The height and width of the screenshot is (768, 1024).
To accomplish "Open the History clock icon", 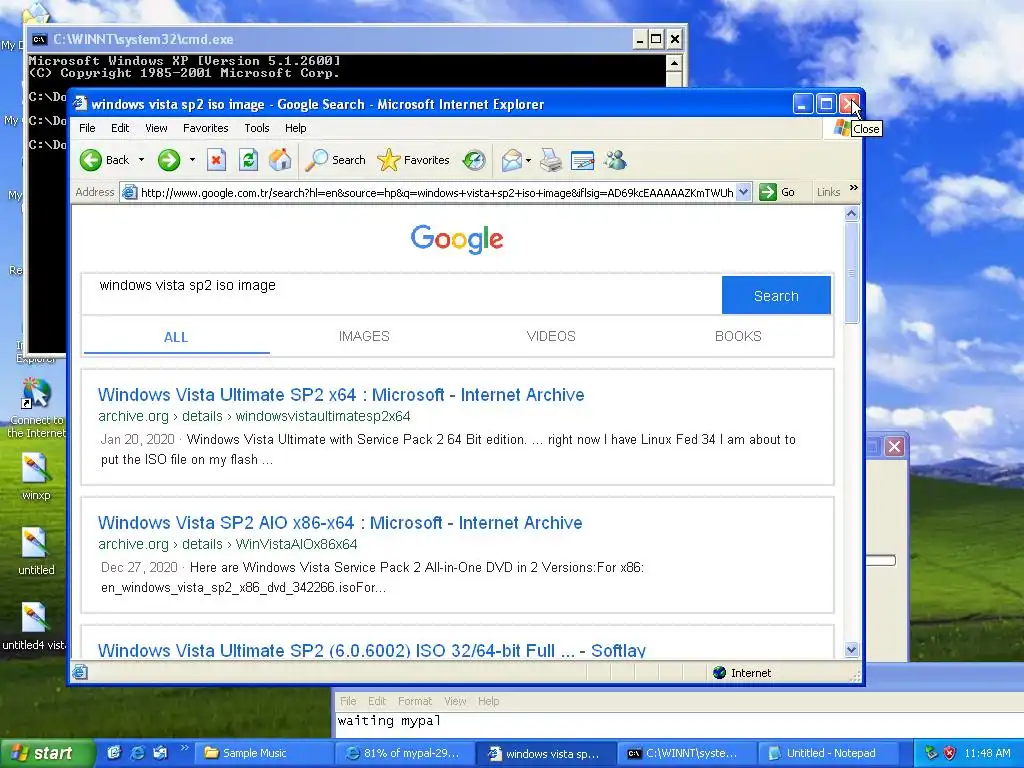I will [474, 160].
